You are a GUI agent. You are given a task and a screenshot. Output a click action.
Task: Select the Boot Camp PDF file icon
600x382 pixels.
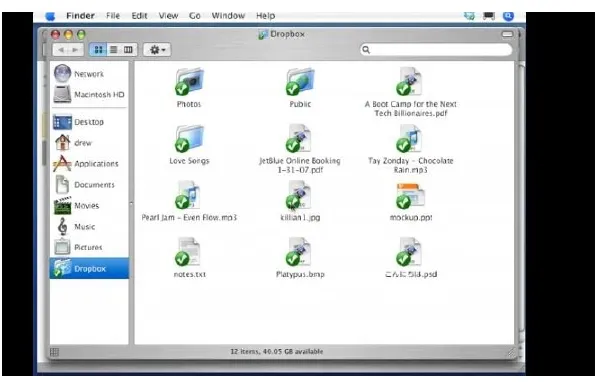tap(410, 82)
